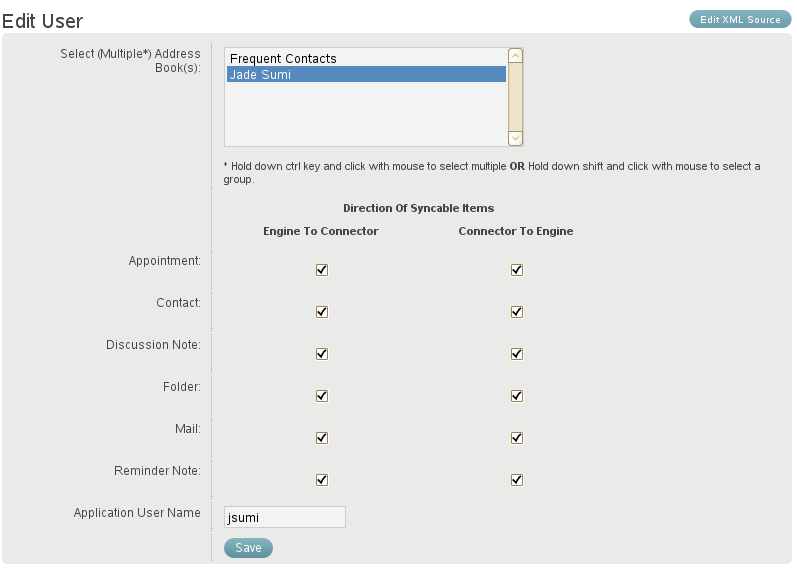Click the Application User Name field

point(285,517)
